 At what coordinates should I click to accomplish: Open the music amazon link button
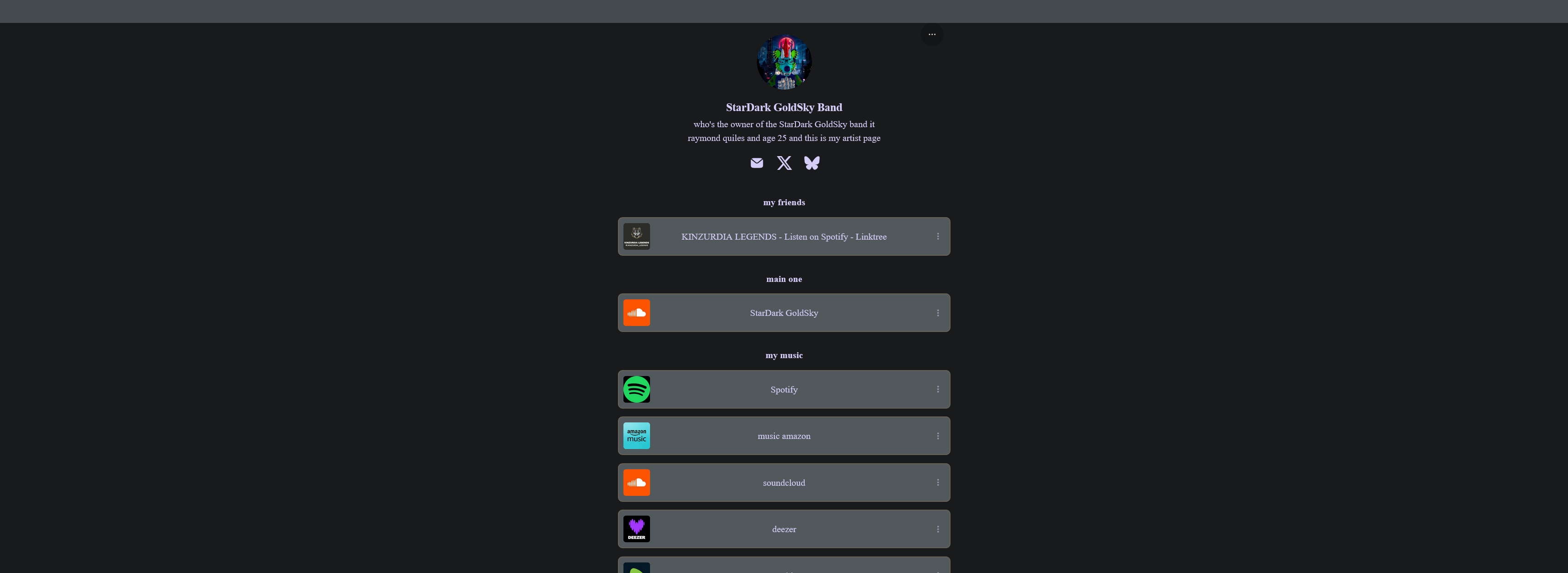784,436
